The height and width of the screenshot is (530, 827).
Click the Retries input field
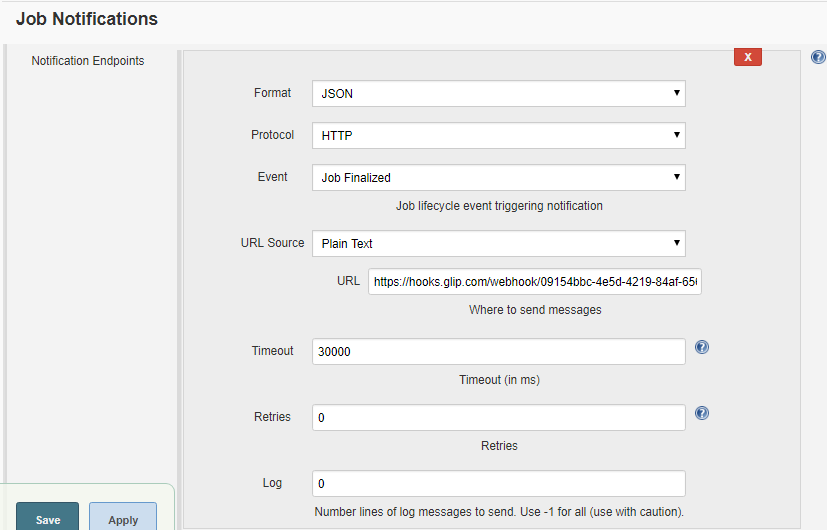(x=498, y=418)
